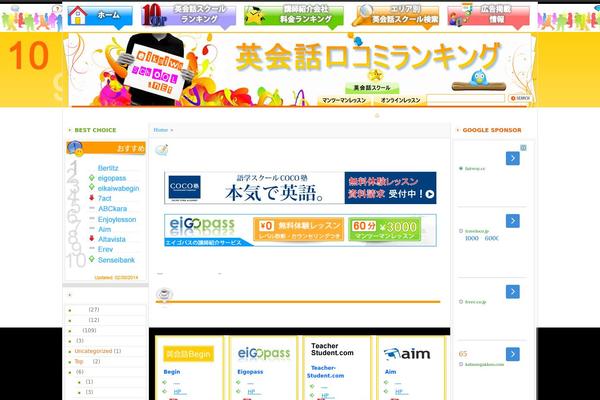Click the coffee cup section icon
The image size is (600, 400).
[164, 294]
